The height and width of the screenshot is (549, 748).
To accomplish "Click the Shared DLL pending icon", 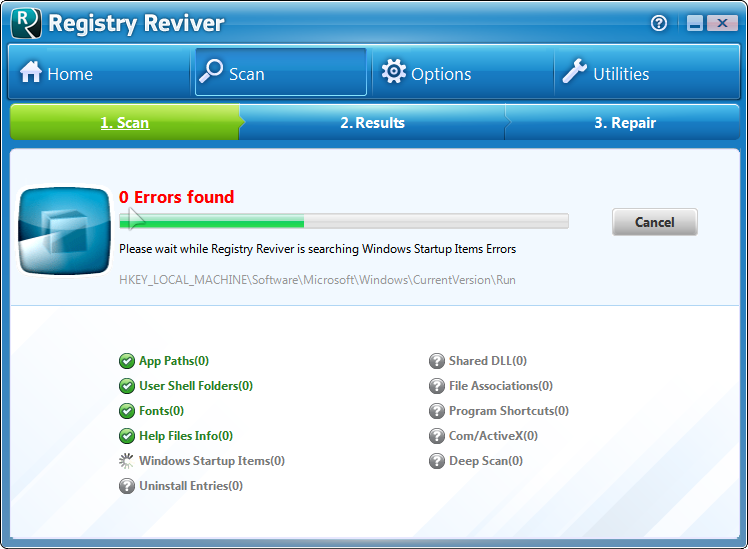I will (437, 361).
